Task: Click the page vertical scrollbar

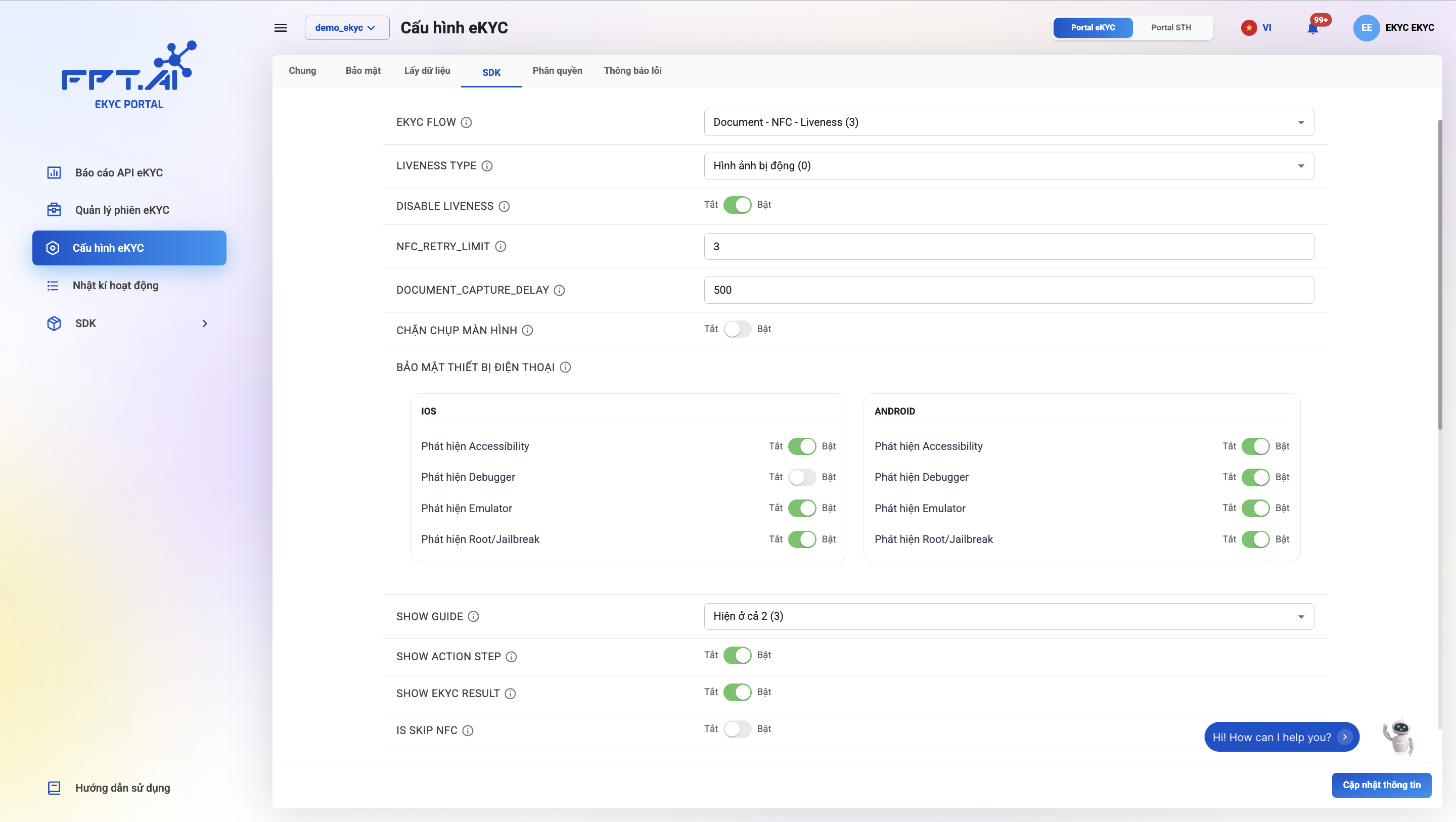Action: point(1440,274)
